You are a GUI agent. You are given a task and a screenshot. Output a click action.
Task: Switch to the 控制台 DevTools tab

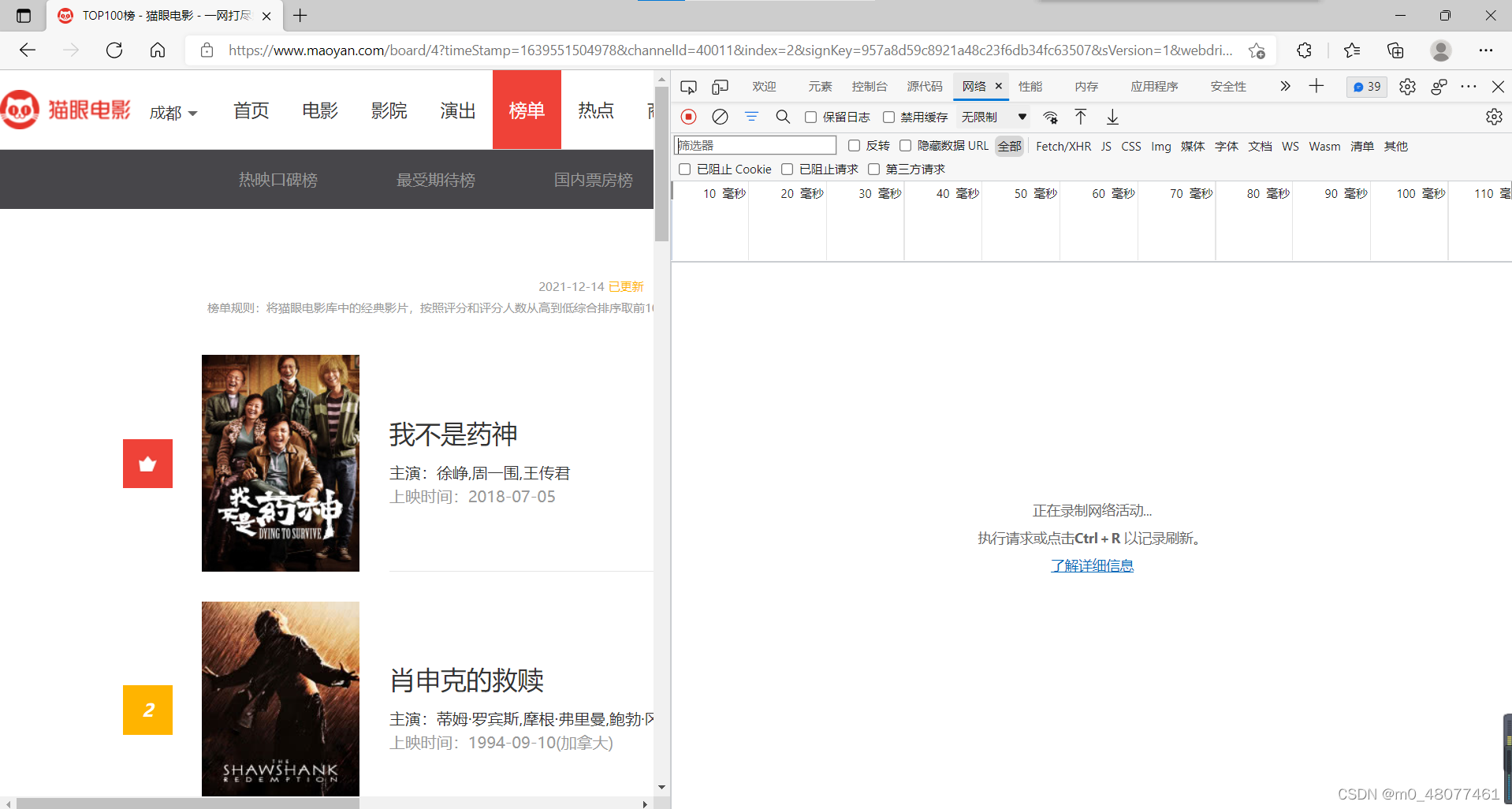click(x=870, y=87)
